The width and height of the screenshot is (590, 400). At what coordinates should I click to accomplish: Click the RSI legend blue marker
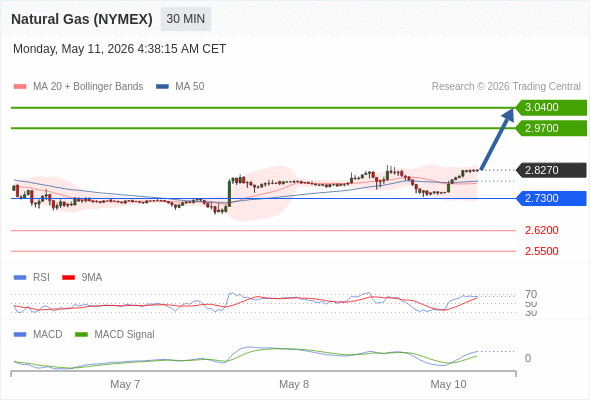pyautogui.click(x=20, y=278)
